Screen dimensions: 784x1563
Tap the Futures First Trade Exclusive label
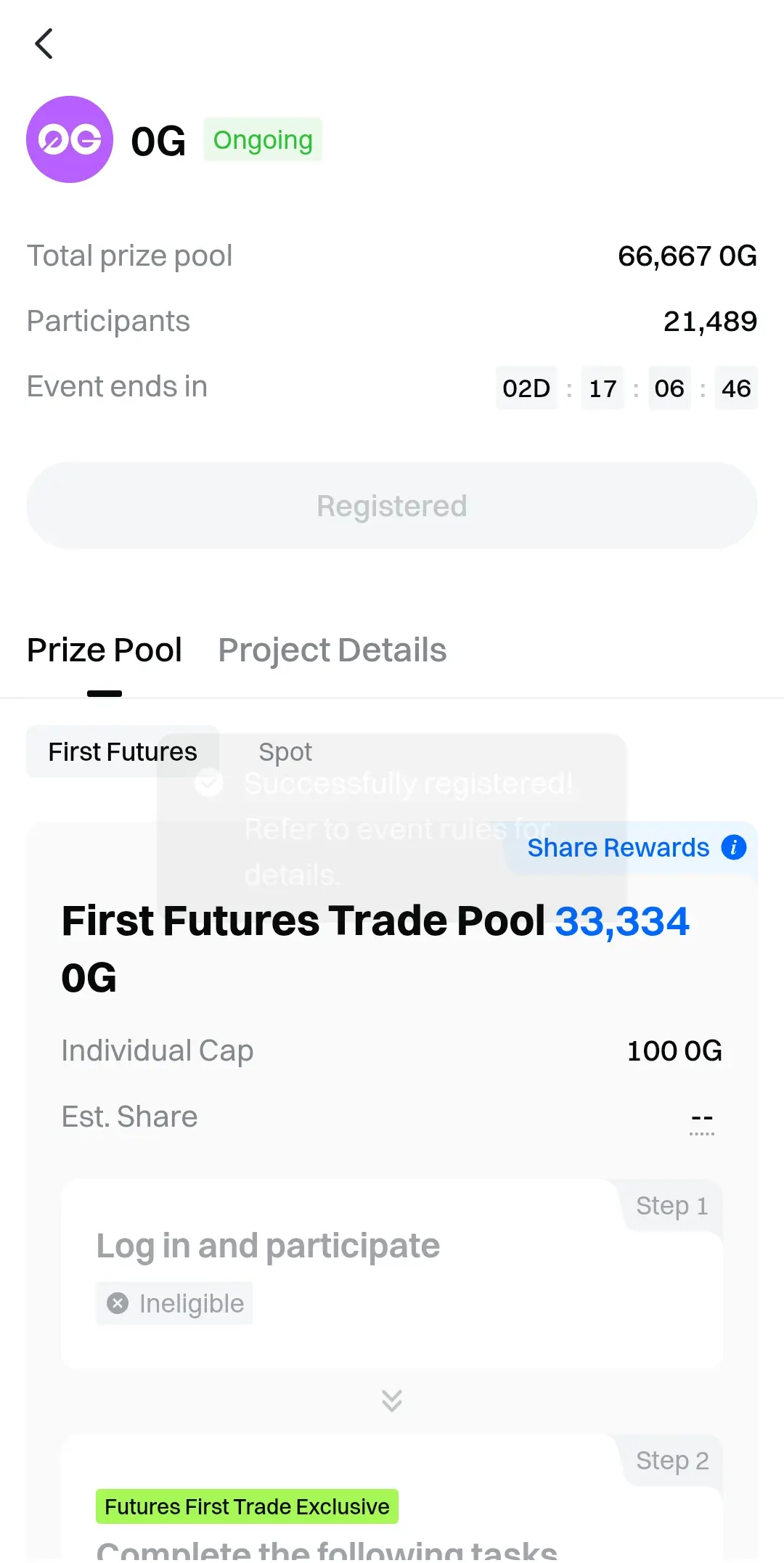click(x=247, y=1506)
